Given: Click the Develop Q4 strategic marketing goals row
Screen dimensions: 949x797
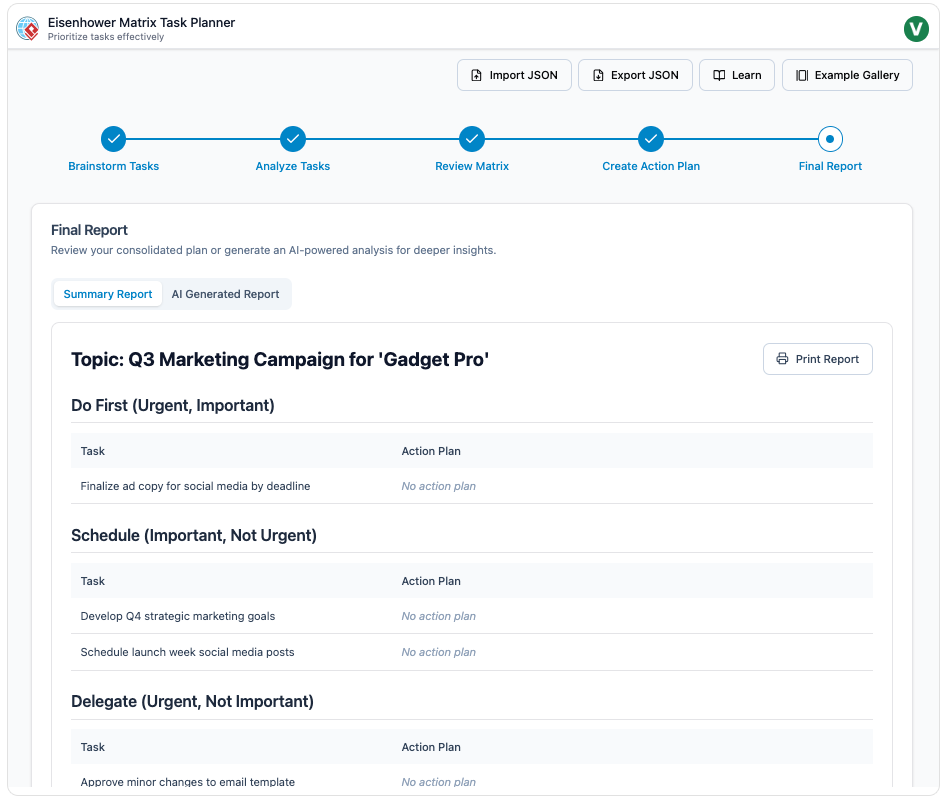Looking at the screenshot, I should (x=178, y=616).
